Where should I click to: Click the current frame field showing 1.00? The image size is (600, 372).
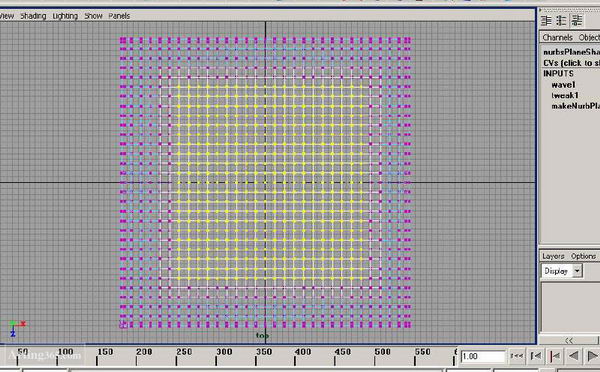pyautogui.click(x=483, y=356)
